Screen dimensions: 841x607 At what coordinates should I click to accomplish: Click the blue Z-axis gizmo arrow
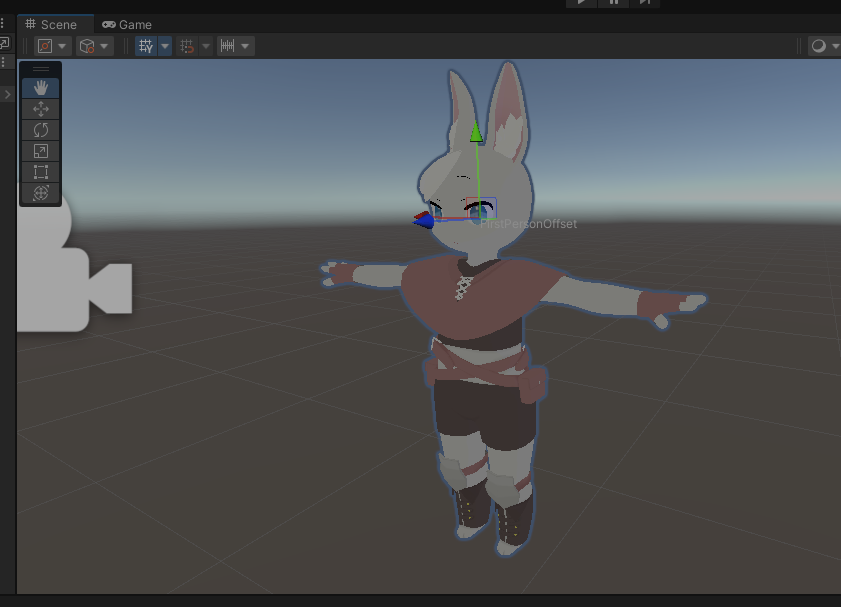coord(423,221)
